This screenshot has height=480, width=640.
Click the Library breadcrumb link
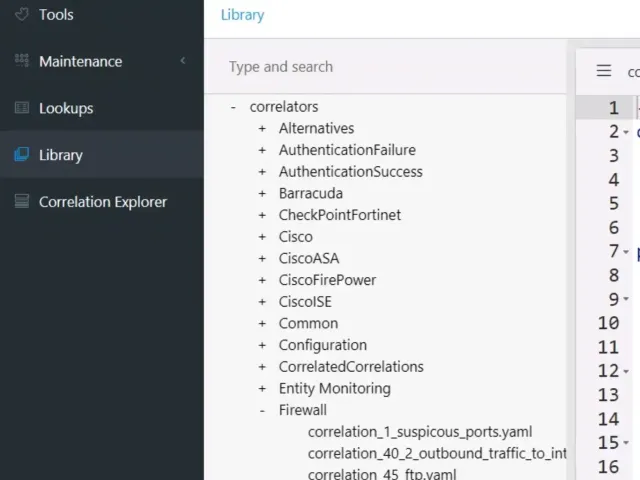click(242, 15)
